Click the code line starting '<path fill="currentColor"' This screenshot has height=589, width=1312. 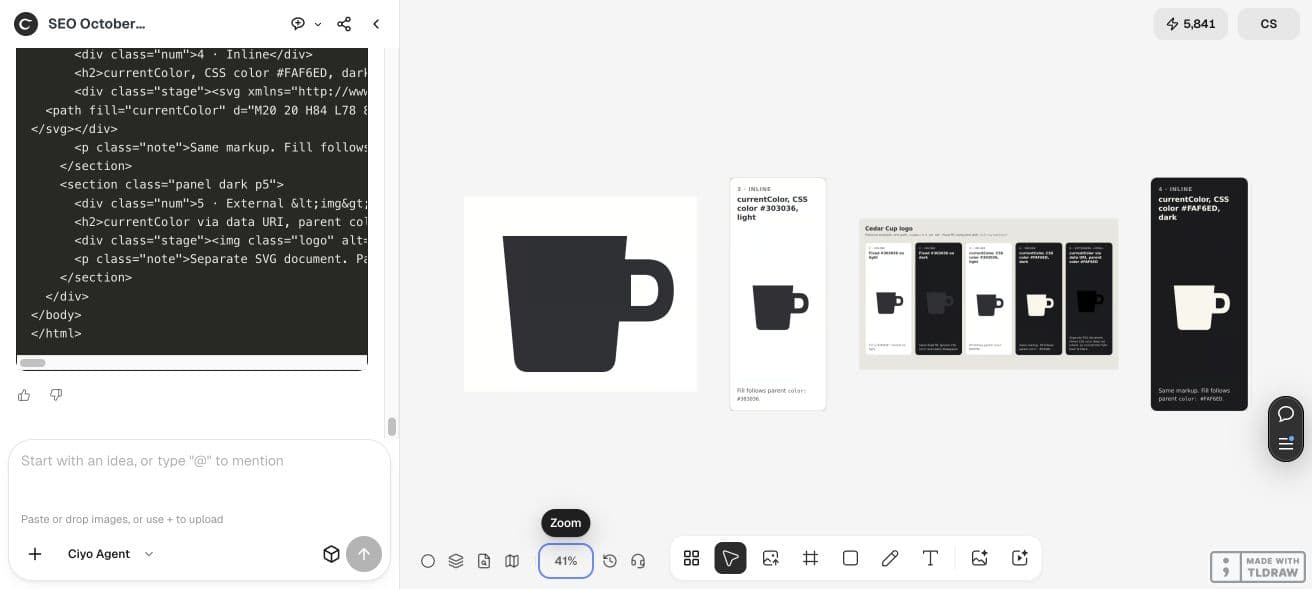click(207, 110)
